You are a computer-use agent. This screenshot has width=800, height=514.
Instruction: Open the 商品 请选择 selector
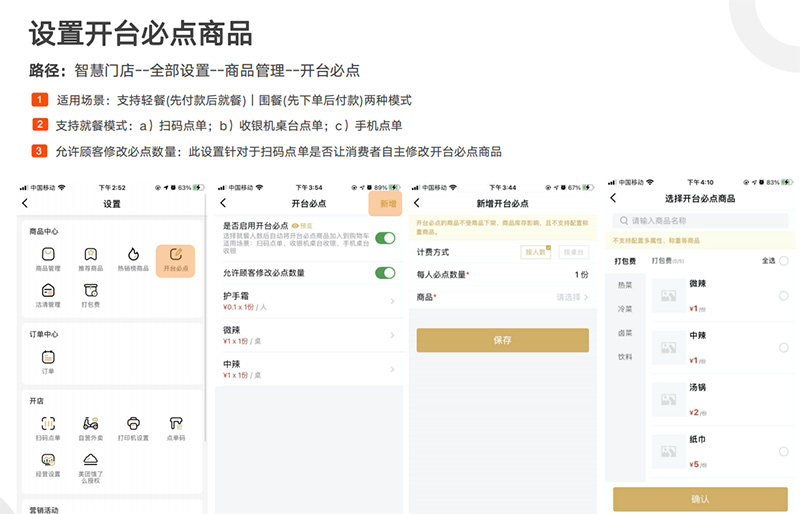click(x=572, y=297)
